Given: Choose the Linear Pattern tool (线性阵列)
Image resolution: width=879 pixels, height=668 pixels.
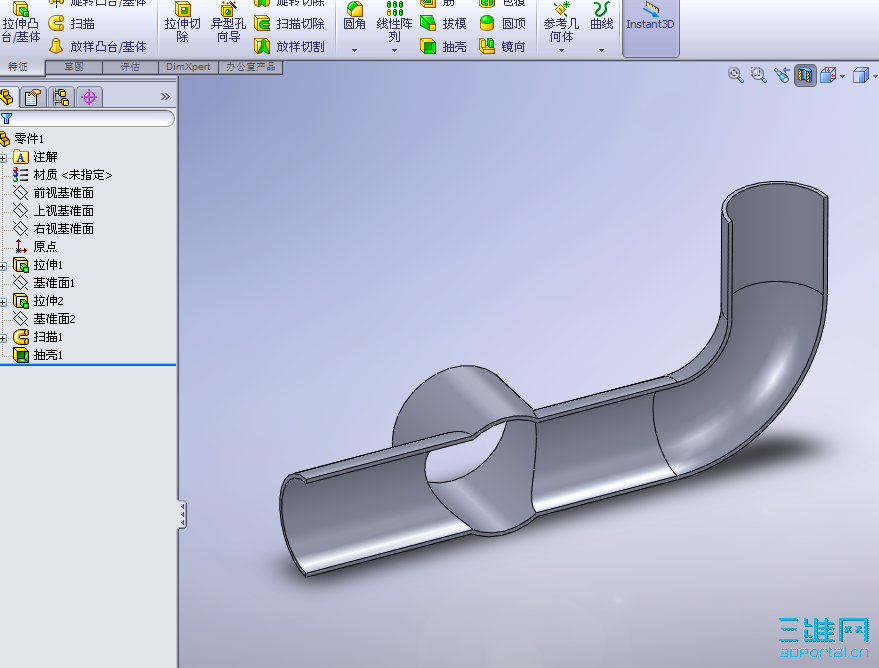Looking at the screenshot, I should [394, 22].
